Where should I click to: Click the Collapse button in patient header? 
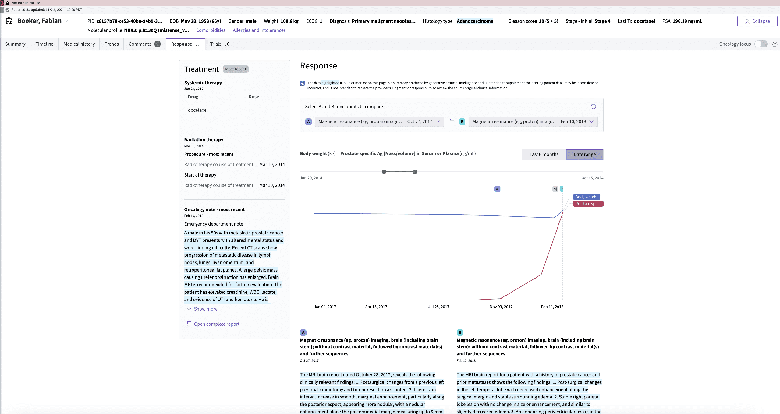755,21
